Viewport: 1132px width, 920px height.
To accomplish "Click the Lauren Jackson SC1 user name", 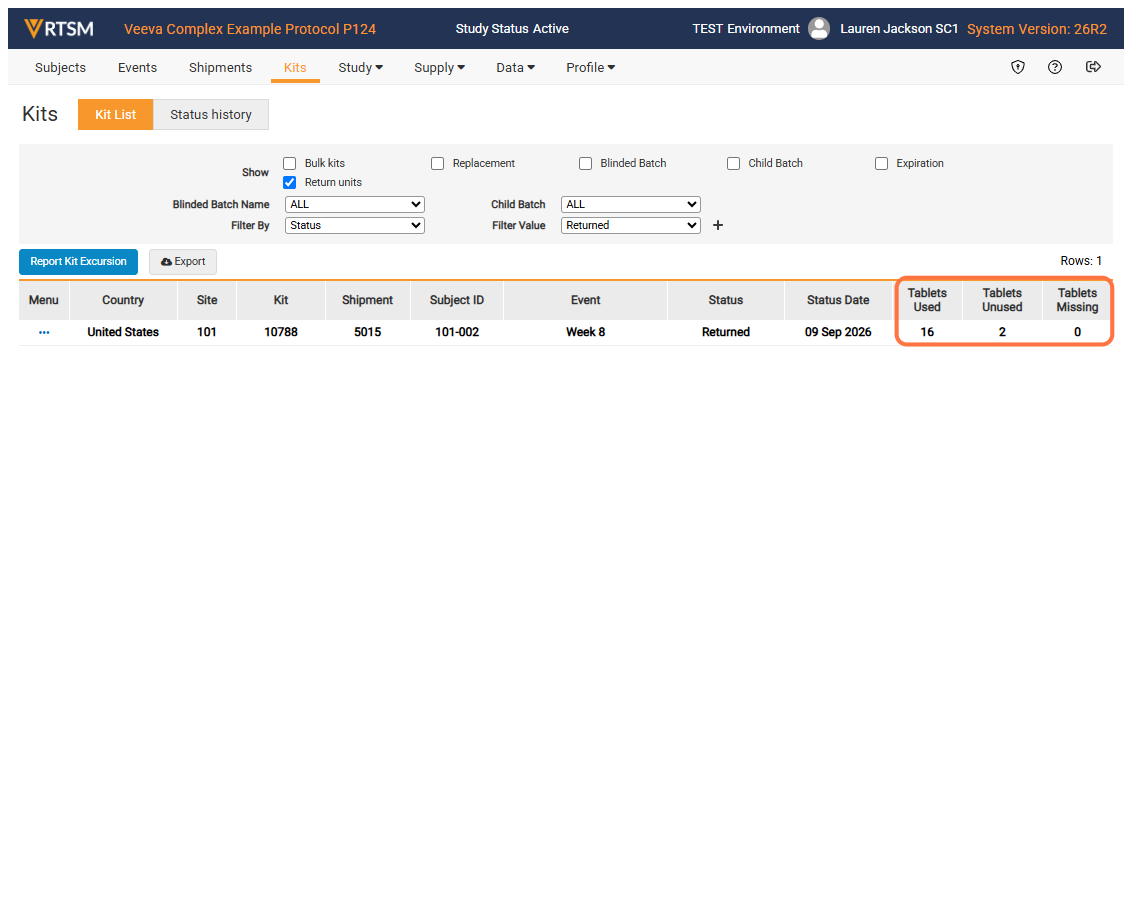I will [899, 29].
